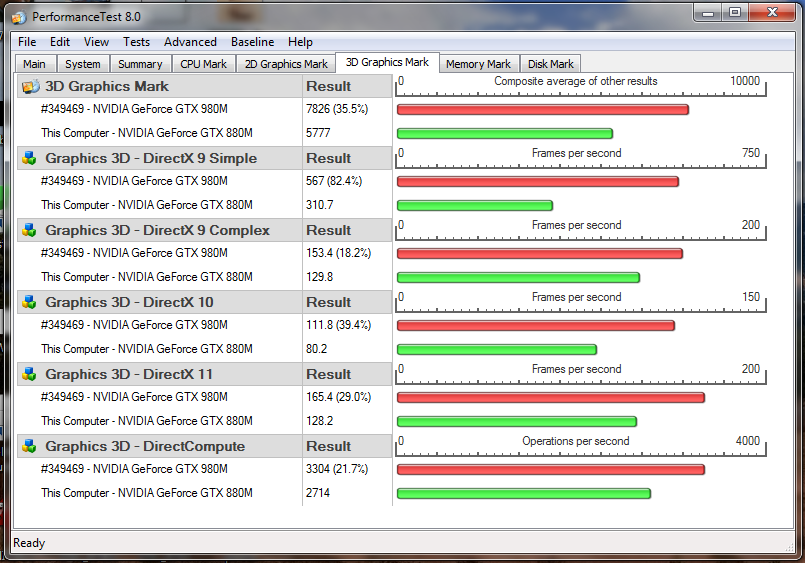This screenshot has width=805, height=563.
Task: Select GTX 980M row under DirectX 10
Action: click(134, 325)
